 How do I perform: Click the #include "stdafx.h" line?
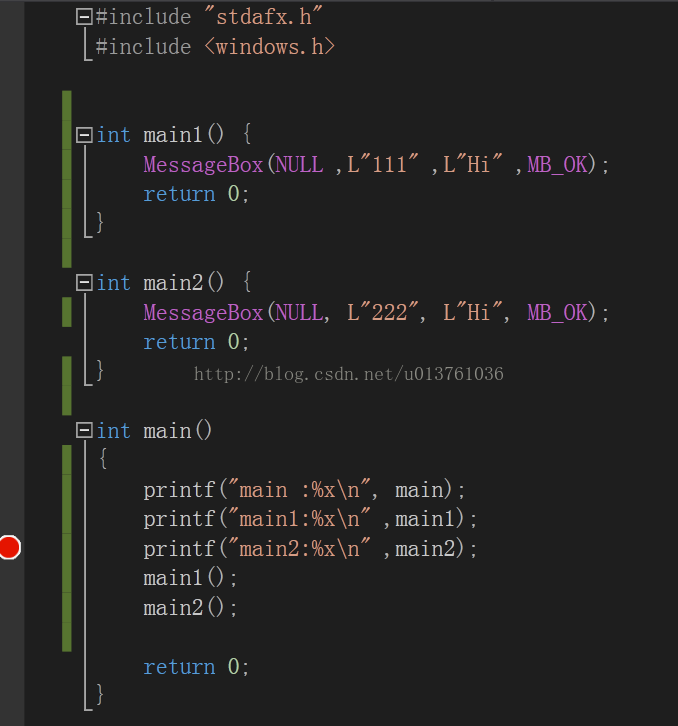209,17
